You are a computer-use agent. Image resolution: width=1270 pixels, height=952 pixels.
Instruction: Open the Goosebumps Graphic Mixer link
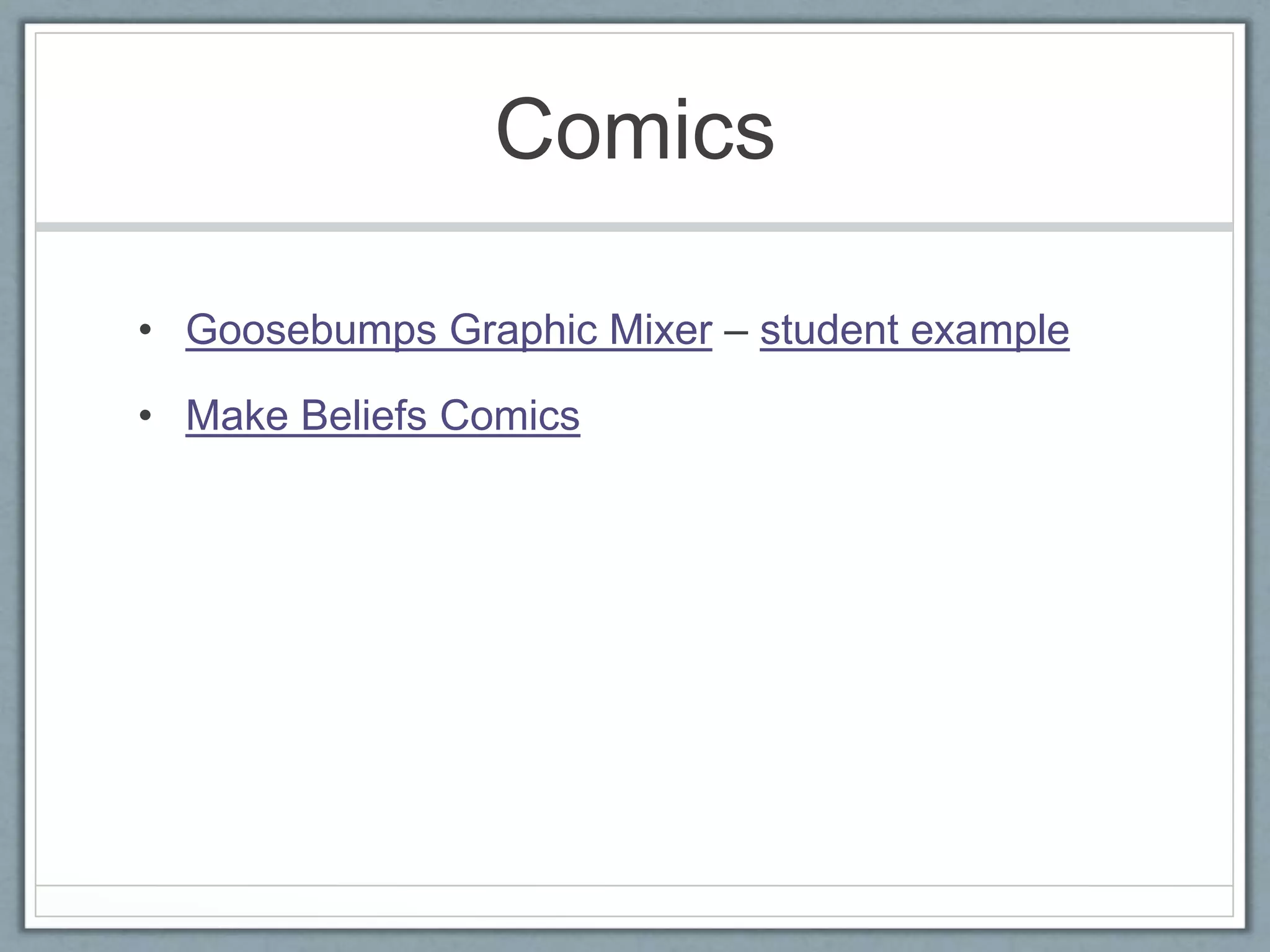point(448,330)
